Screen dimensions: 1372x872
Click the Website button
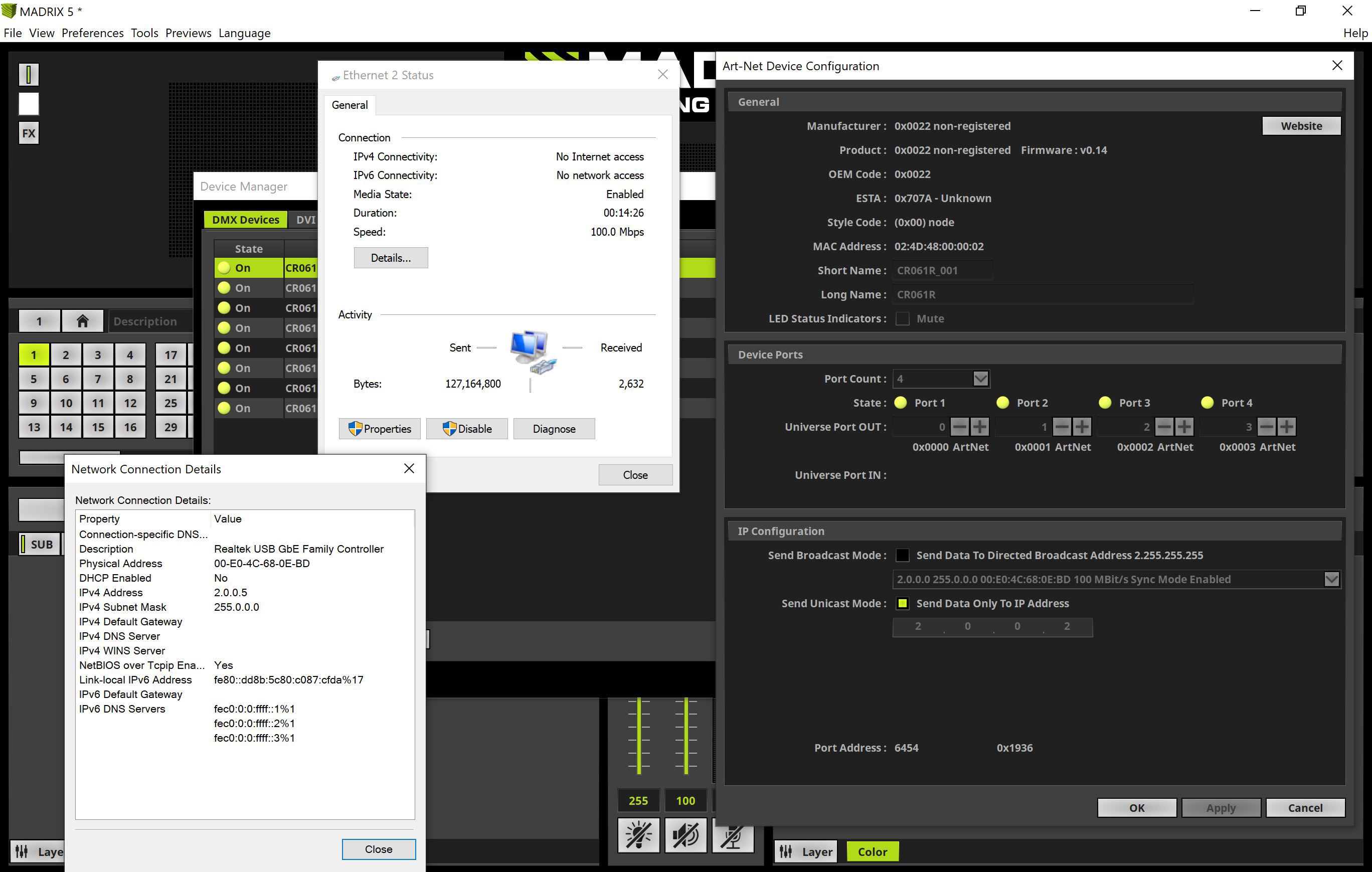(x=1301, y=126)
